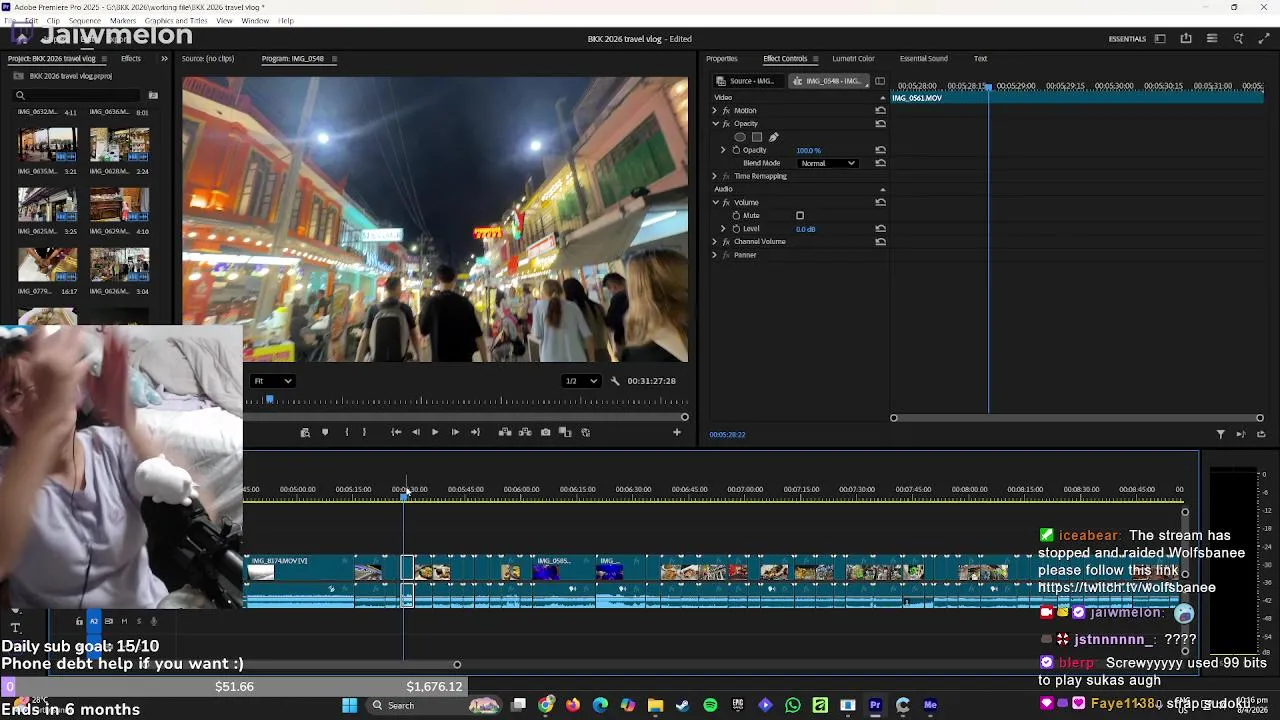The image size is (1280, 720).
Task: Select the rectangle mask tool under Opacity
Action: click(x=757, y=137)
